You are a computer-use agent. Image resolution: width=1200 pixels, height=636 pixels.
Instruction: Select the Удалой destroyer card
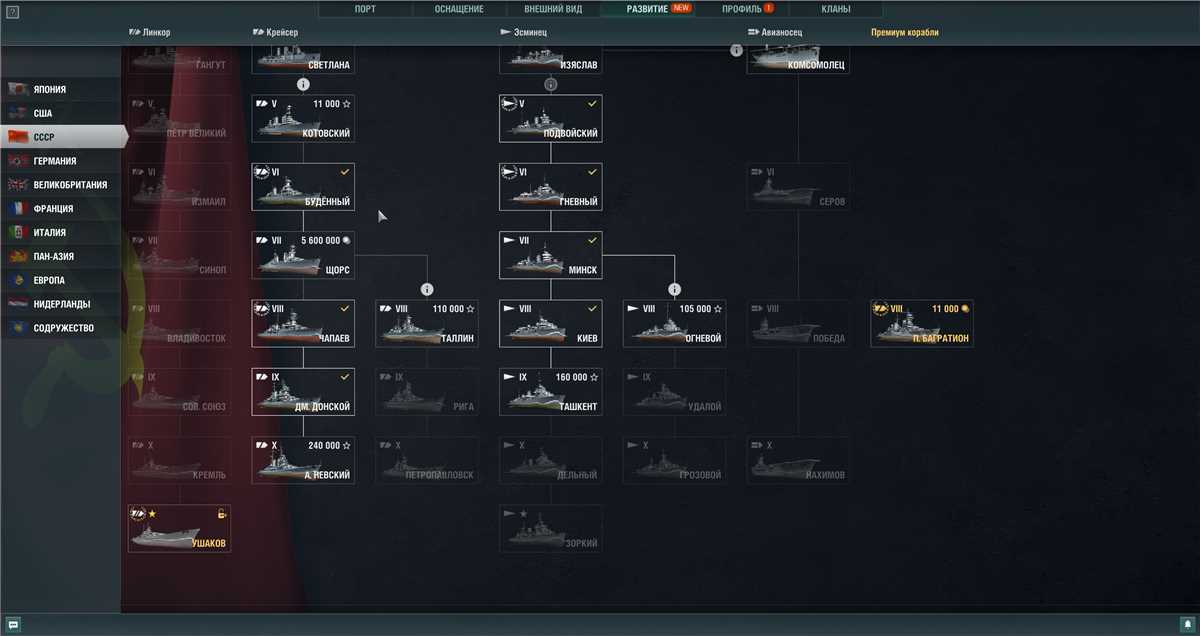675,392
